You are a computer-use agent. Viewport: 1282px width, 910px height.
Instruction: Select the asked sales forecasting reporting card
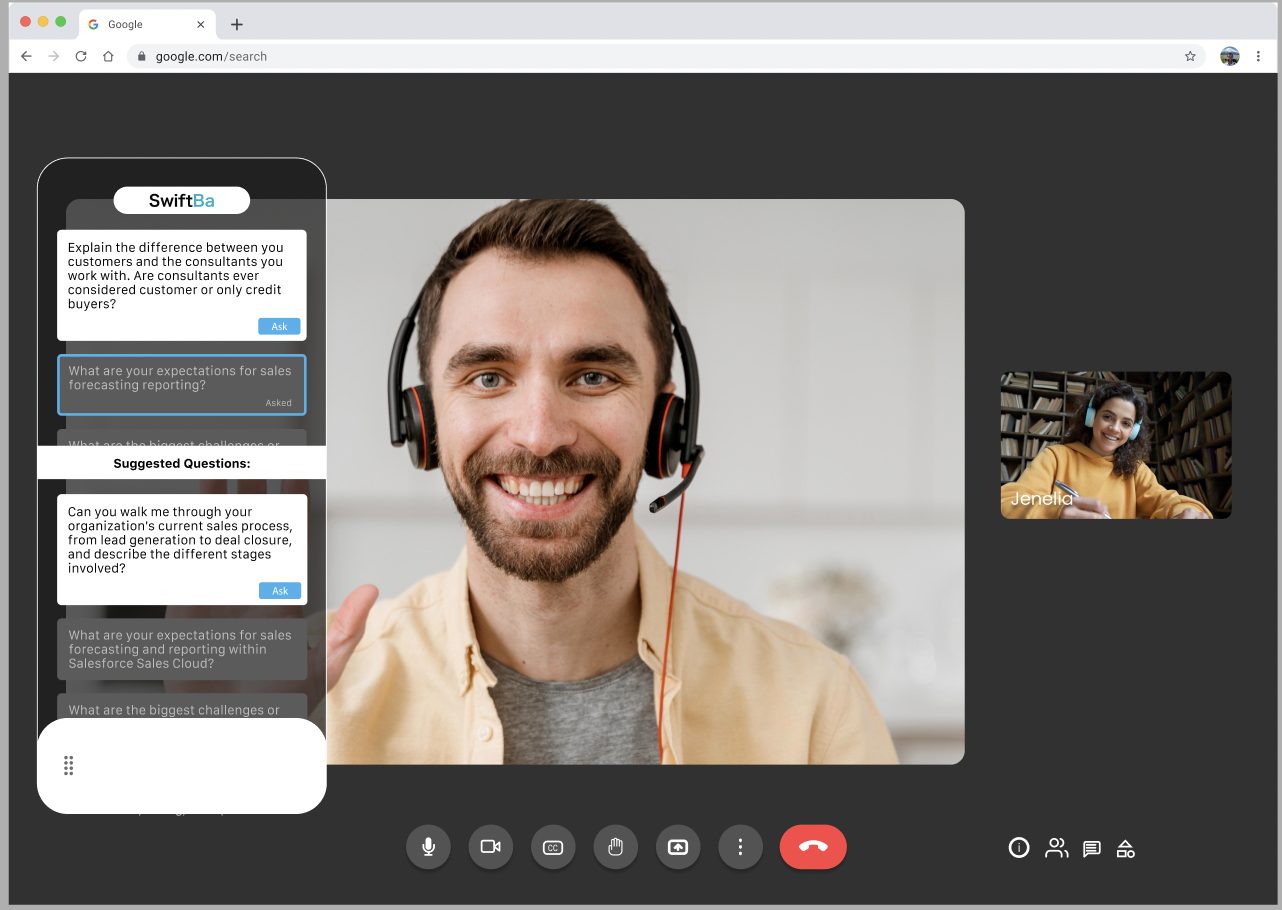181,384
